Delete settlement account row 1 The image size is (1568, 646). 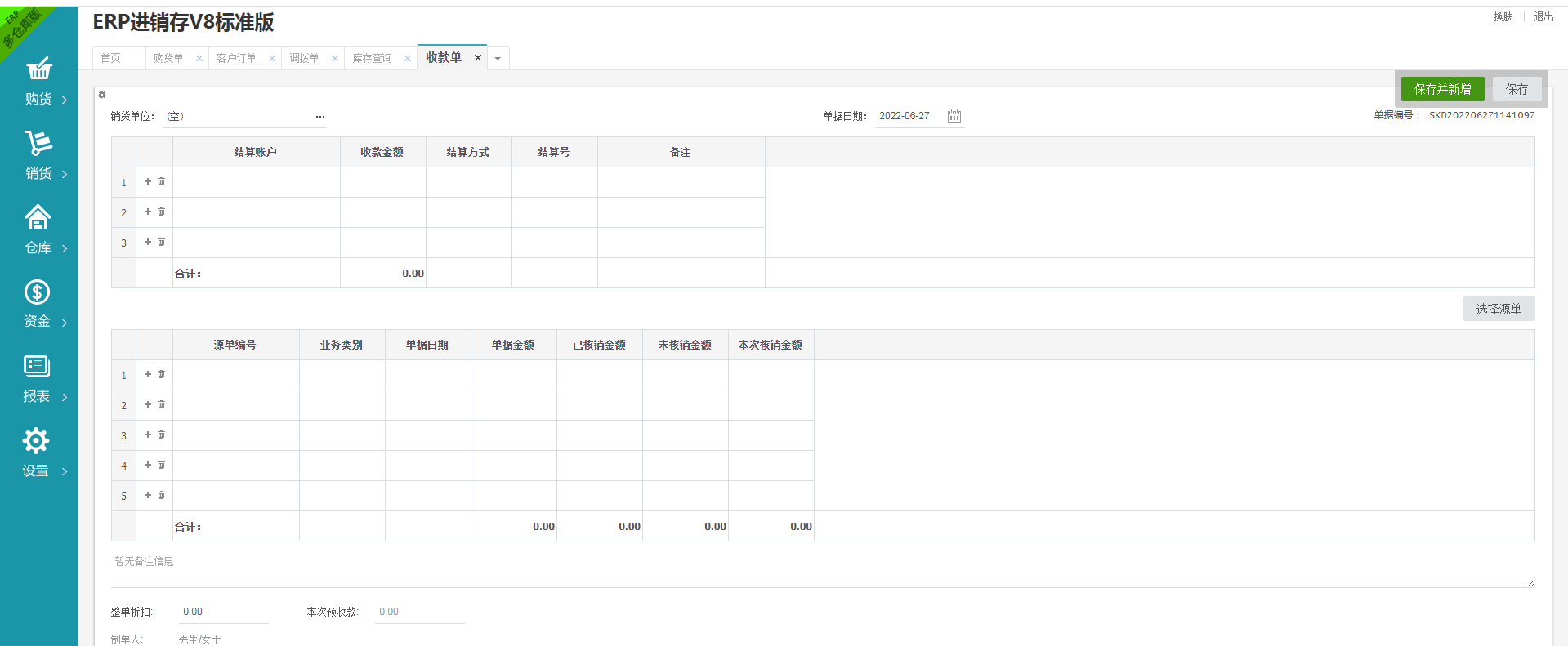click(x=161, y=181)
